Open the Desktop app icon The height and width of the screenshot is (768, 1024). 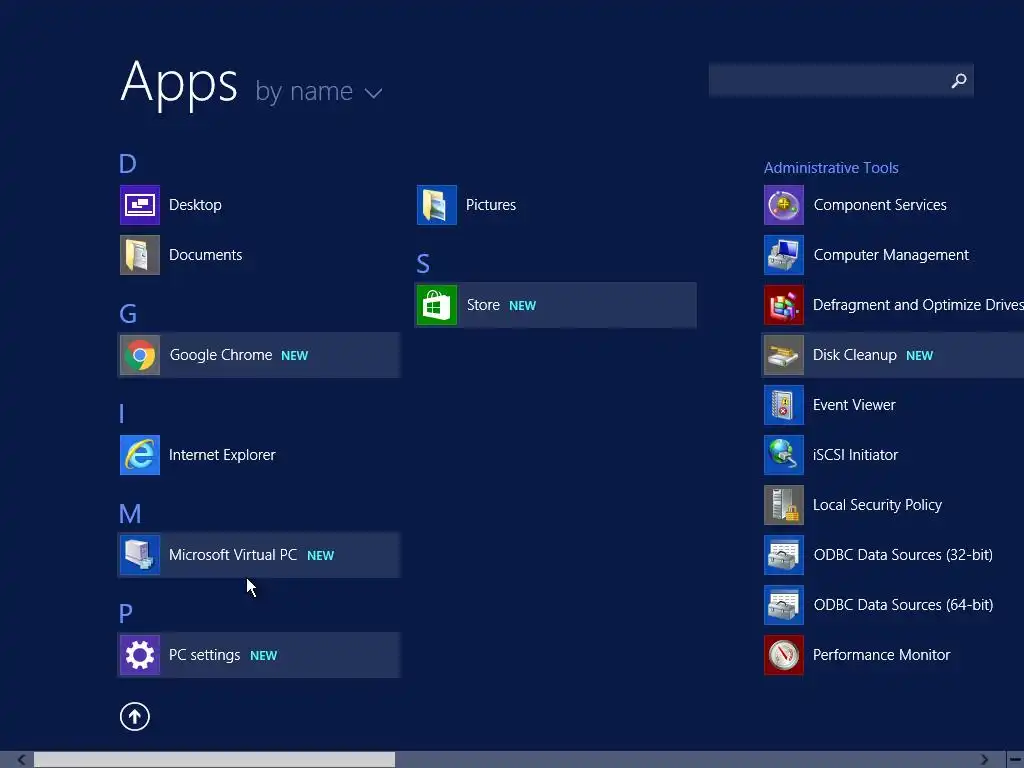click(140, 205)
